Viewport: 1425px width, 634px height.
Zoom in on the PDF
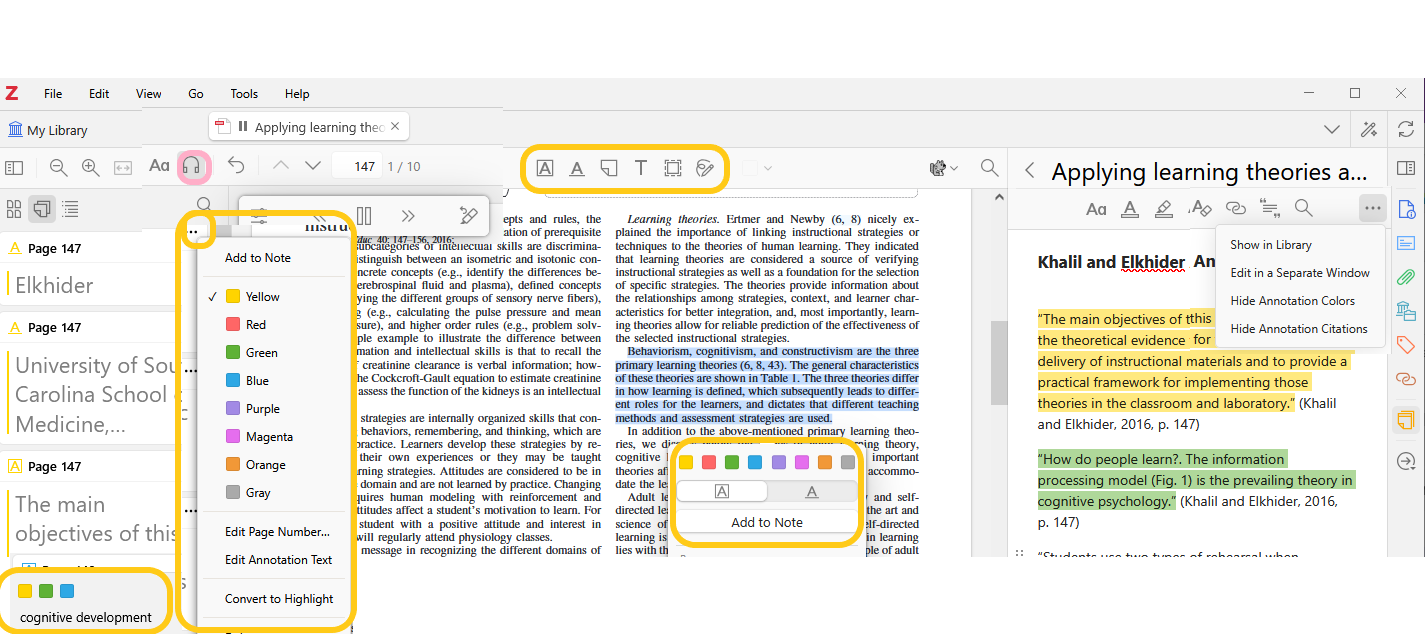click(91, 168)
